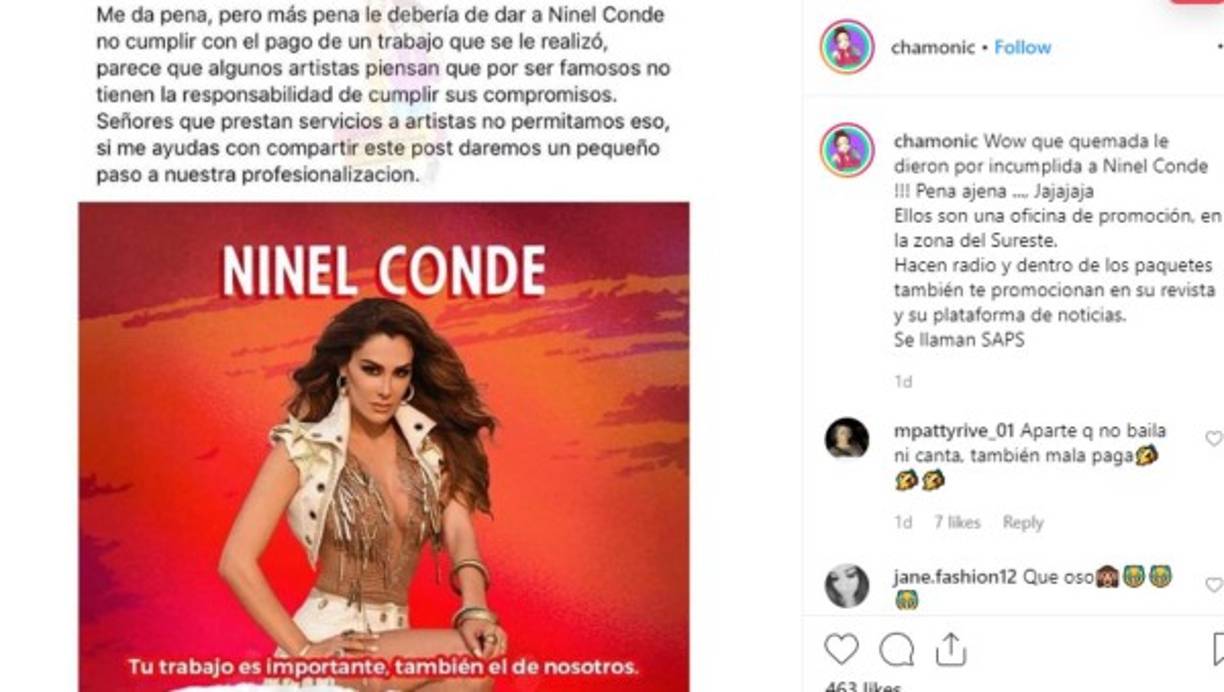The width and height of the screenshot is (1224, 692).
Task: View 7 likes on mpattyrive_01's comment
Action: [957, 522]
